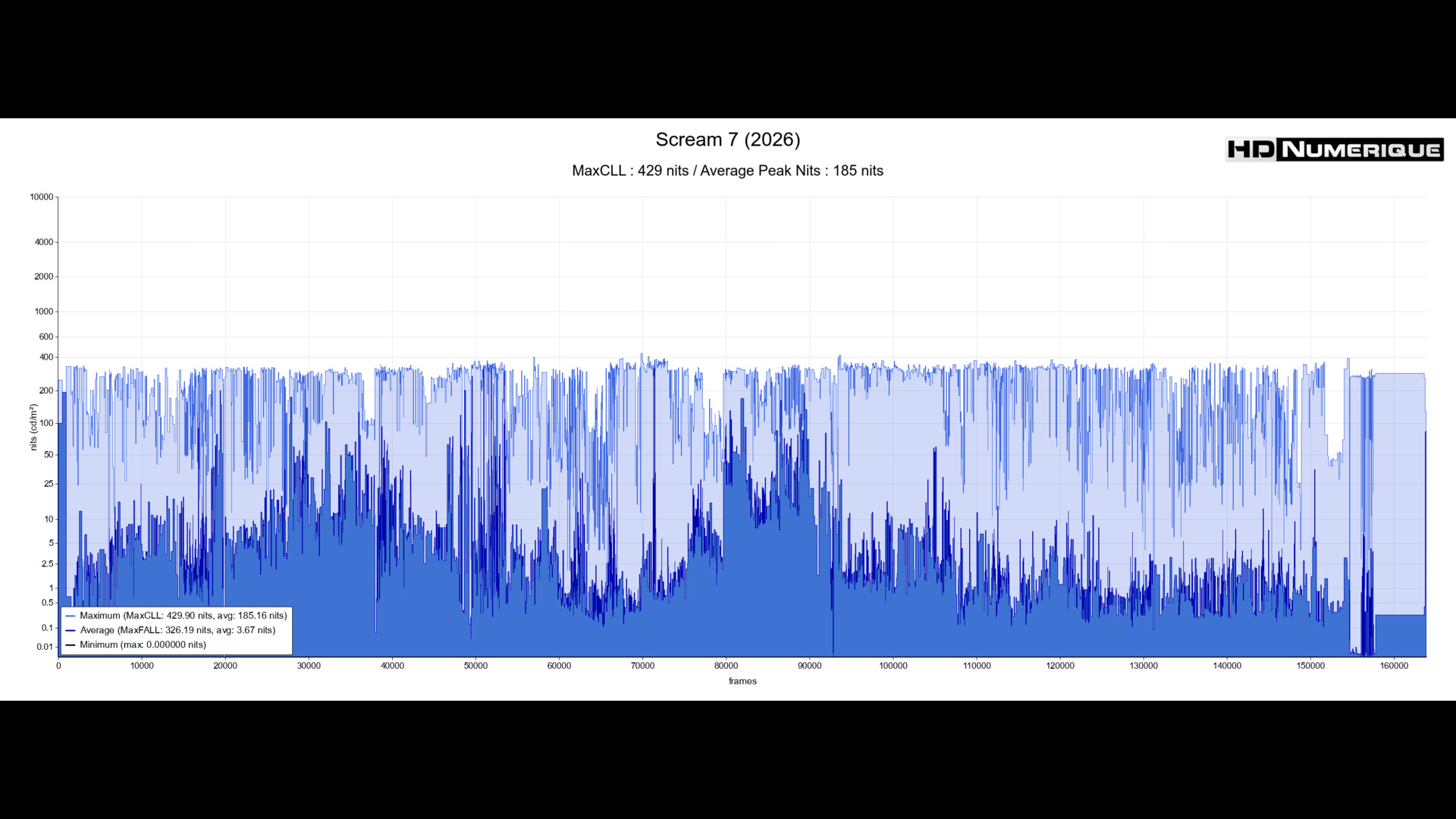Select the y-axis tick label 400
1456x819 pixels.
[46, 357]
